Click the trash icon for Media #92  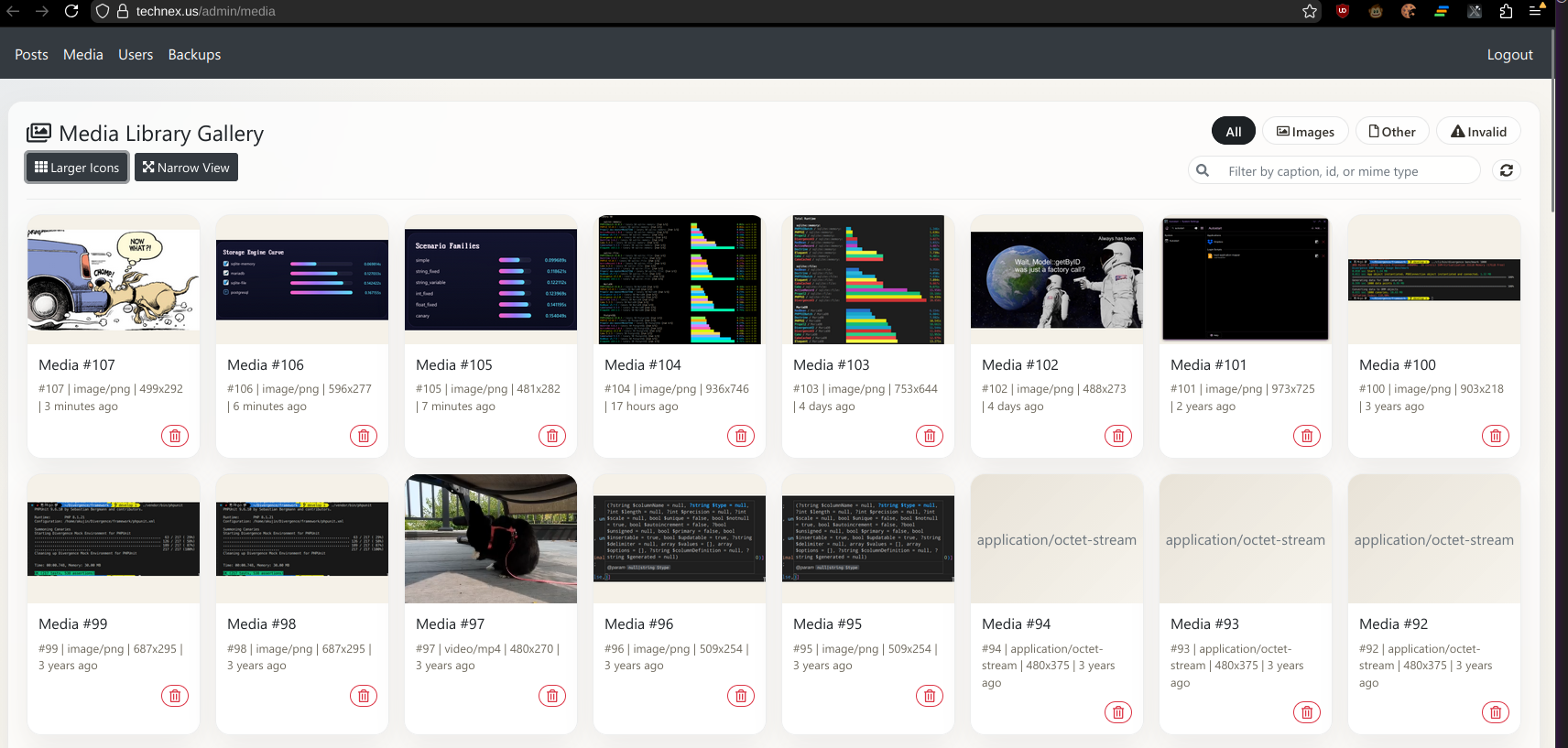(x=1496, y=712)
